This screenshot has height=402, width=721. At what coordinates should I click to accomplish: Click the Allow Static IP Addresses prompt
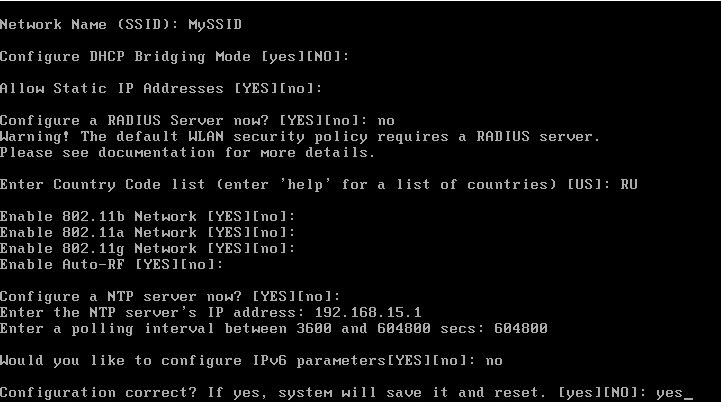(x=161, y=88)
